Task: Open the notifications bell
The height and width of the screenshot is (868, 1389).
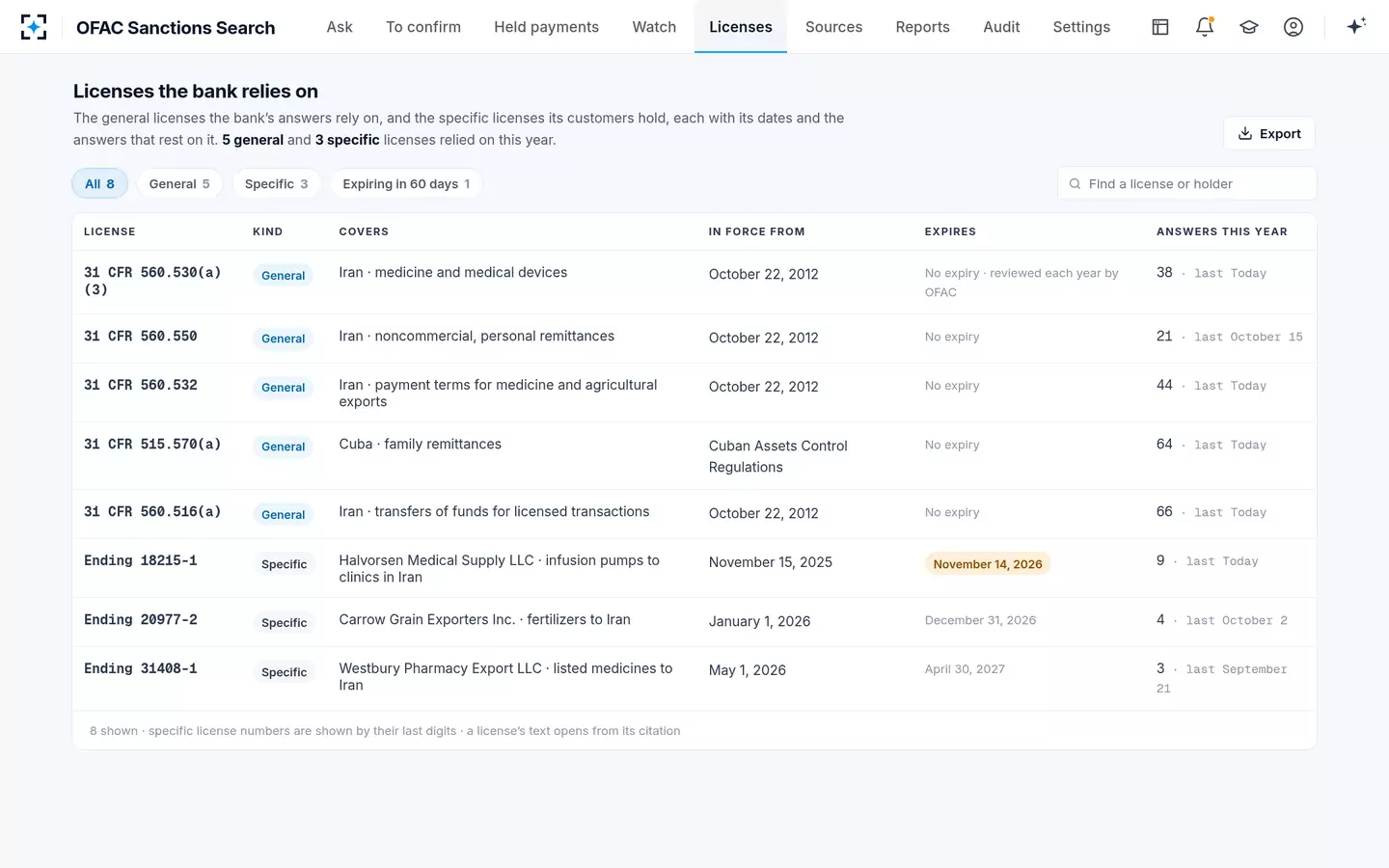Action: tap(1205, 27)
